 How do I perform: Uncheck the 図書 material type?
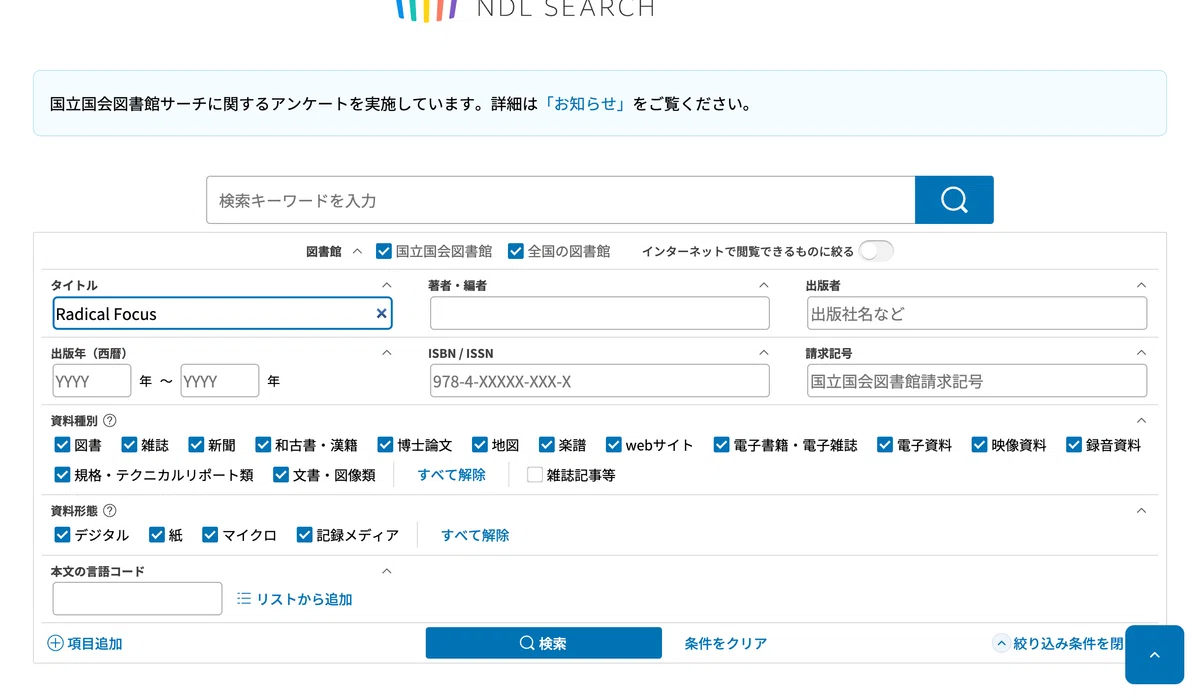pos(62,445)
